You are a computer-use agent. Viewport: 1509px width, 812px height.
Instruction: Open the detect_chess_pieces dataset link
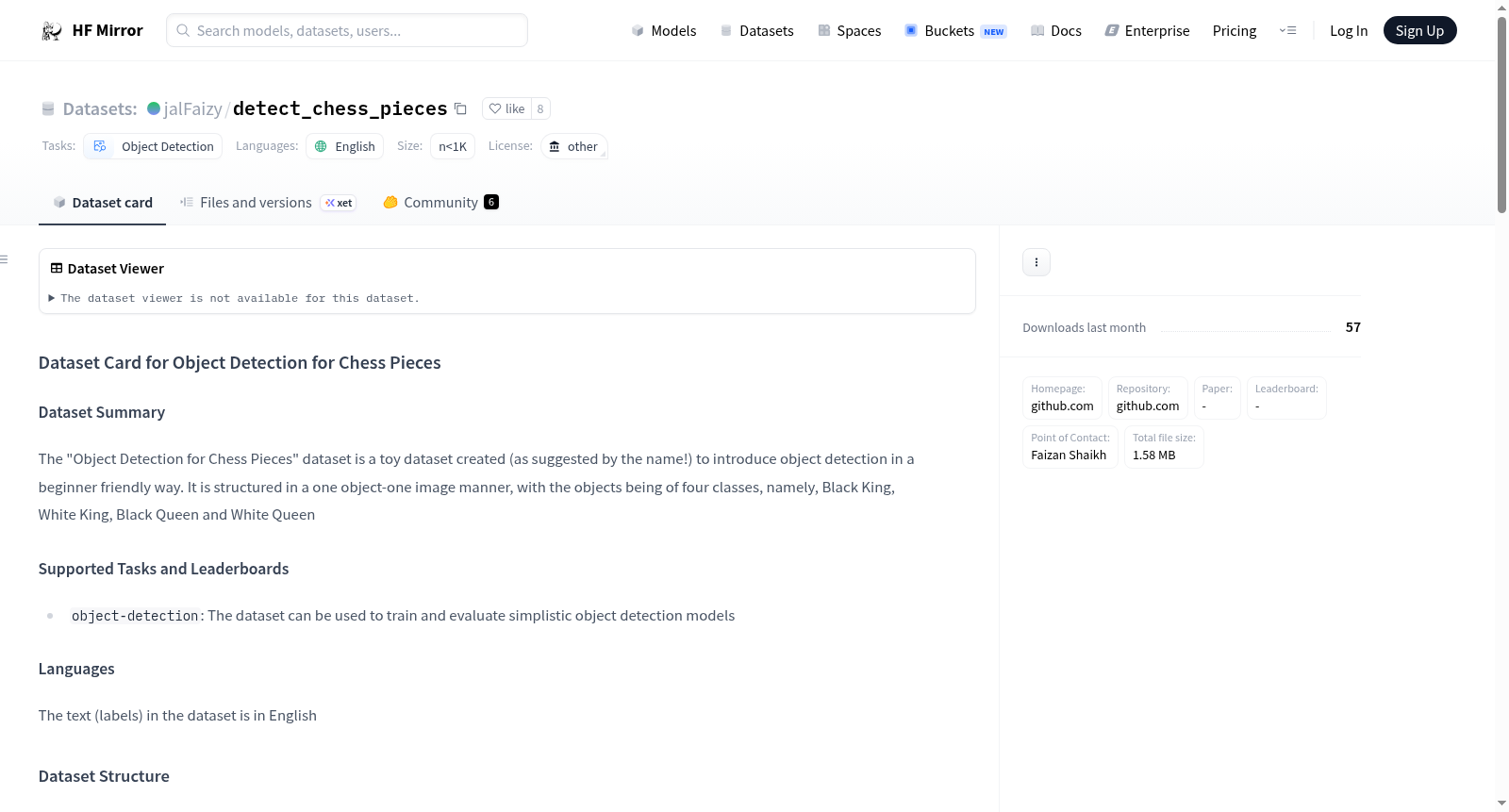tap(340, 108)
